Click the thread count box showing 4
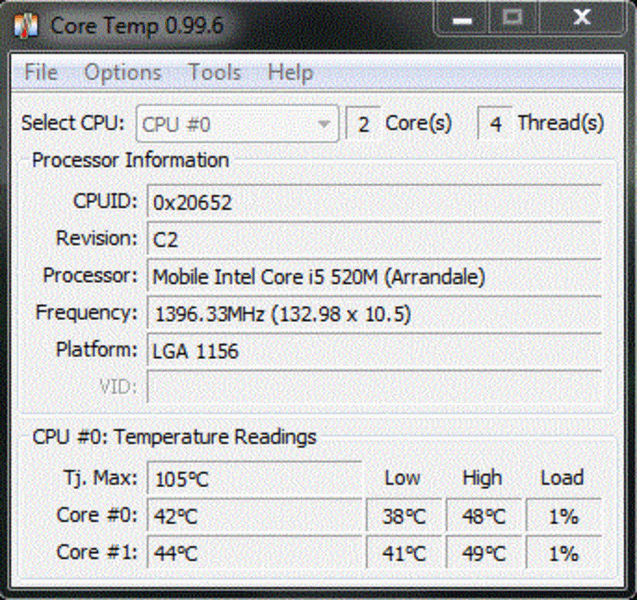Viewport: 637px width, 600px height. click(494, 123)
